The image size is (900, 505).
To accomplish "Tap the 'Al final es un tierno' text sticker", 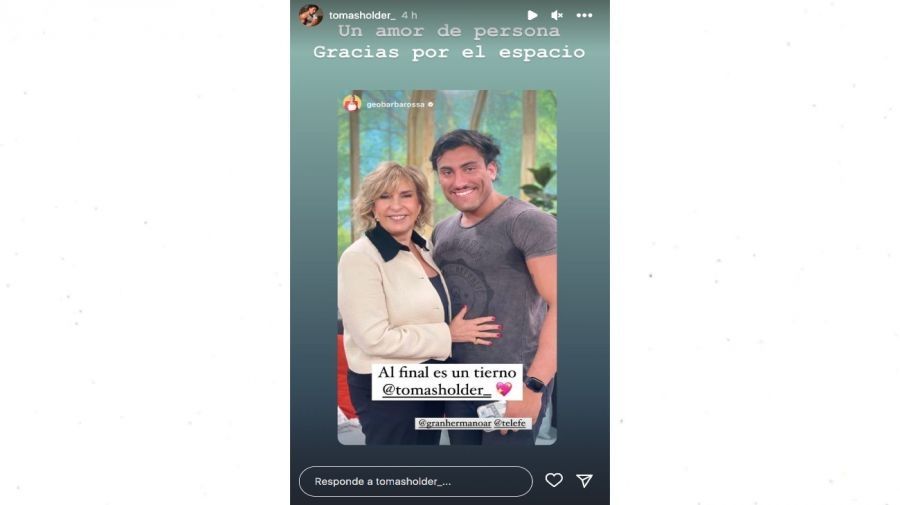I will [x=447, y=372].
